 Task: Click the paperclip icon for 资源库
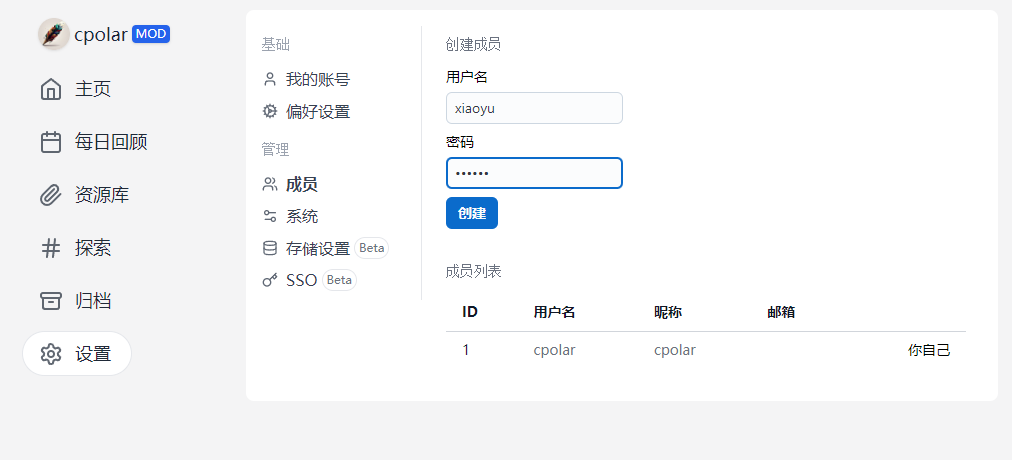(x=51, y=195)
